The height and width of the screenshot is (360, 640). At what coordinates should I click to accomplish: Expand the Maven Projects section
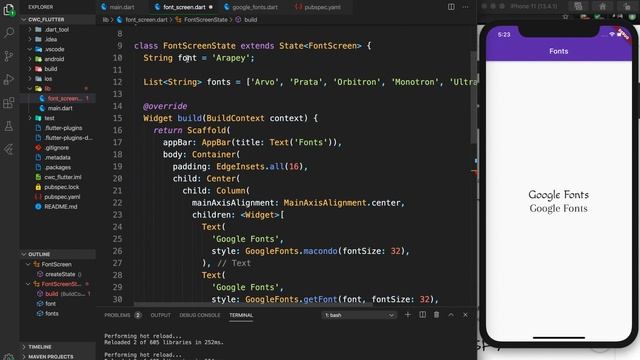58,356
